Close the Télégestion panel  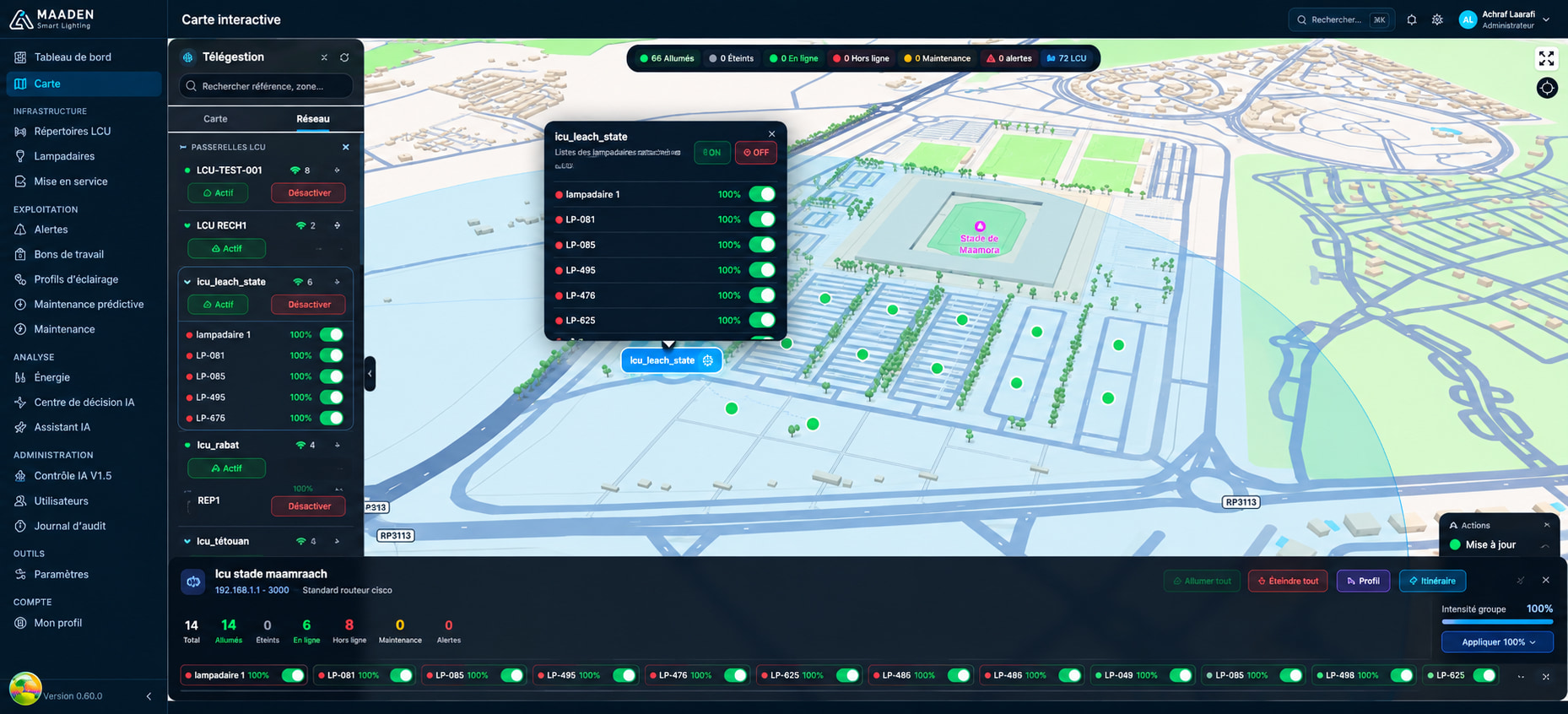click(324, 57)
